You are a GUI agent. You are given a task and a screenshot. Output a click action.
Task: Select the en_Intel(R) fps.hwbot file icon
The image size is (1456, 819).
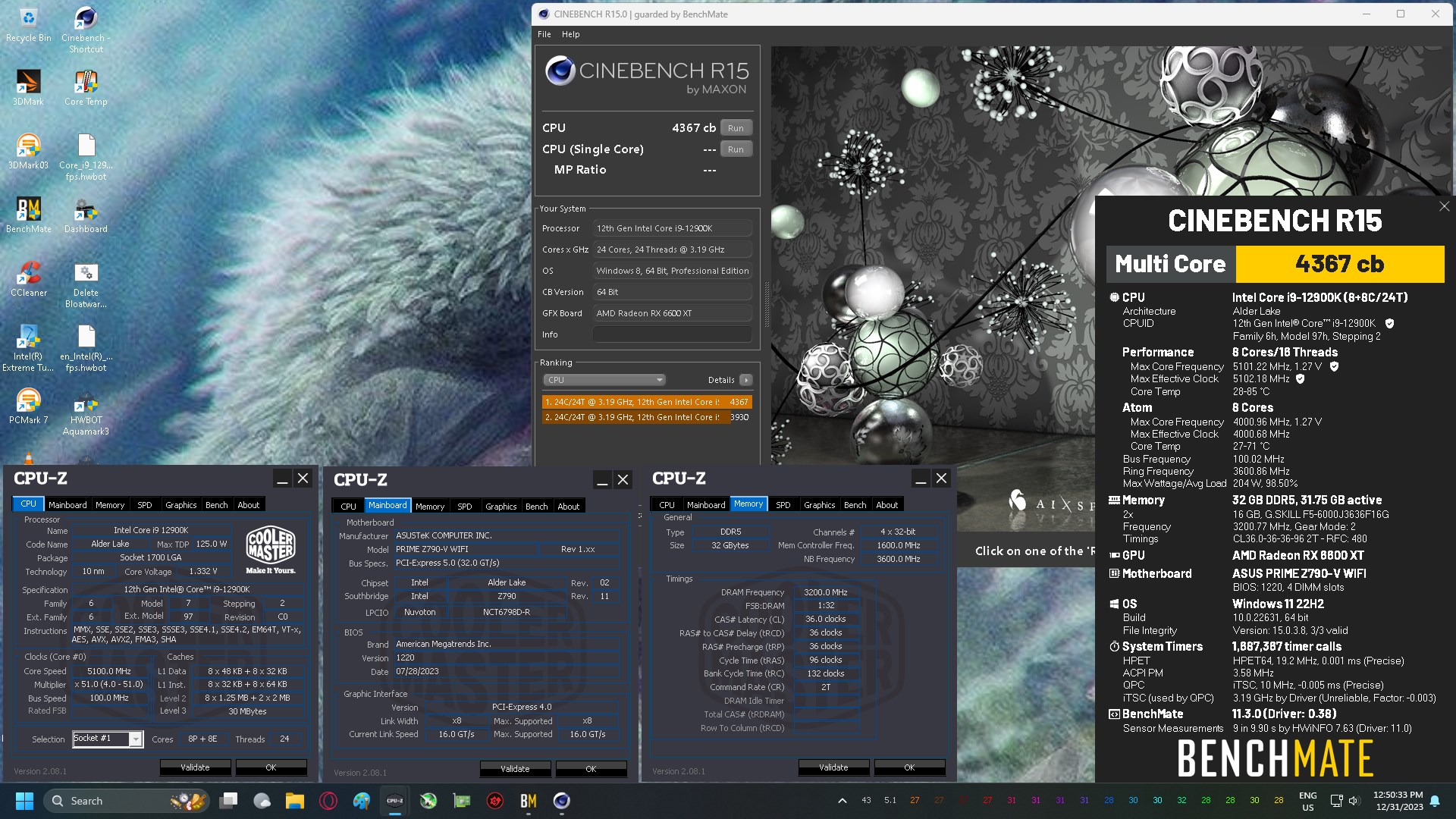(86, 349)
